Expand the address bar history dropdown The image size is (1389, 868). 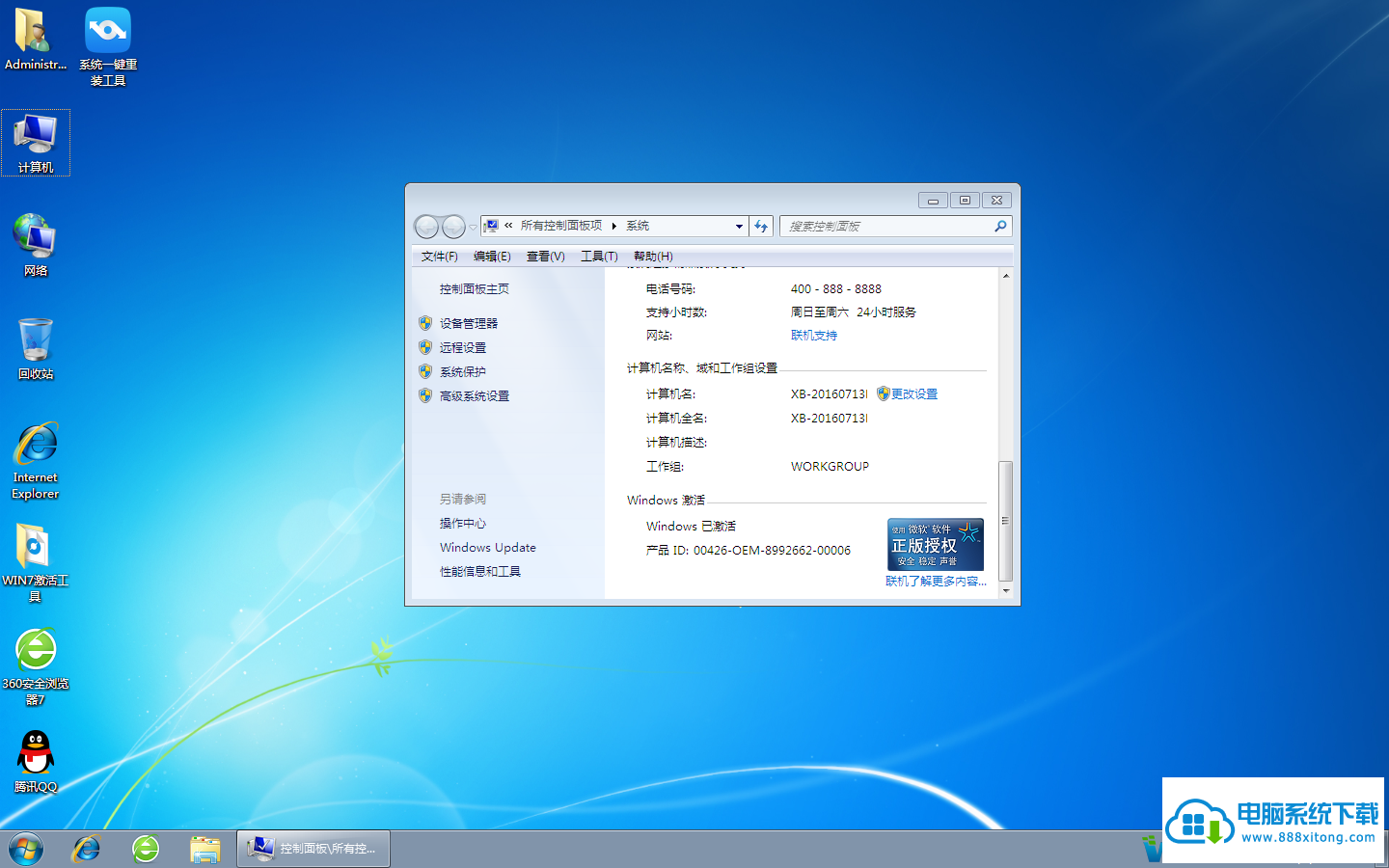pos(739,226)
